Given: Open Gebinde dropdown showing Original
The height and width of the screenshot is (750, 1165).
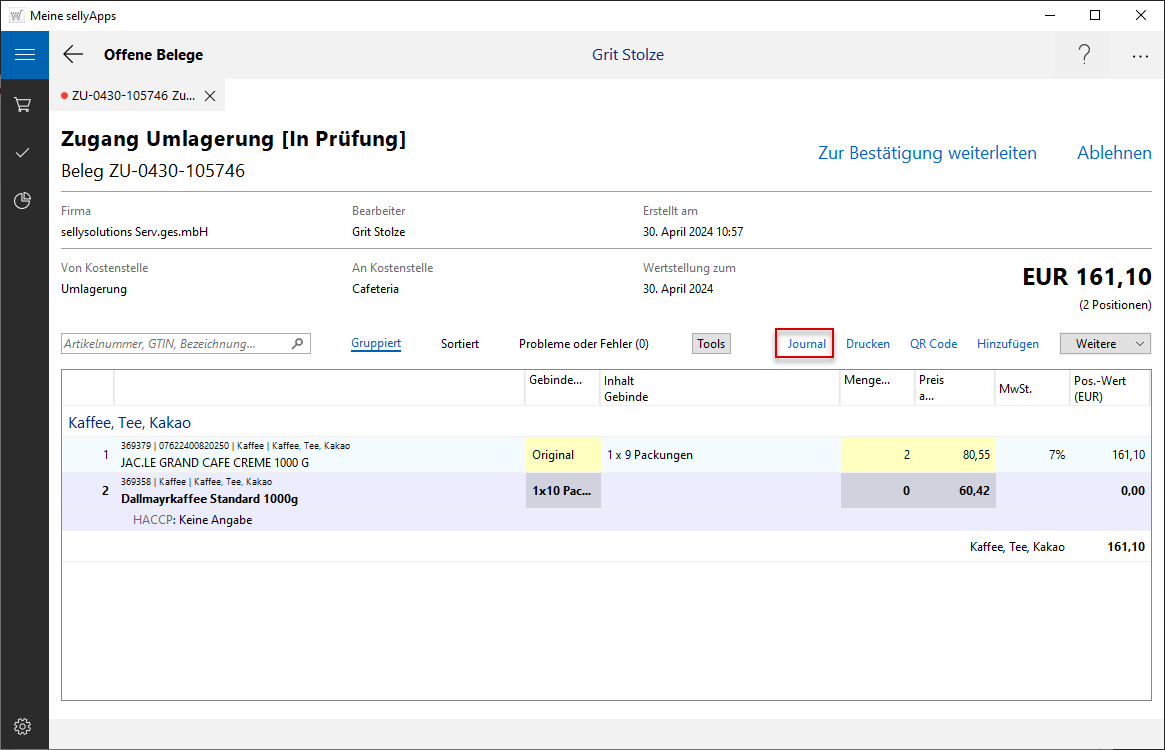Looking at the screenshot, I should [562, 454].
